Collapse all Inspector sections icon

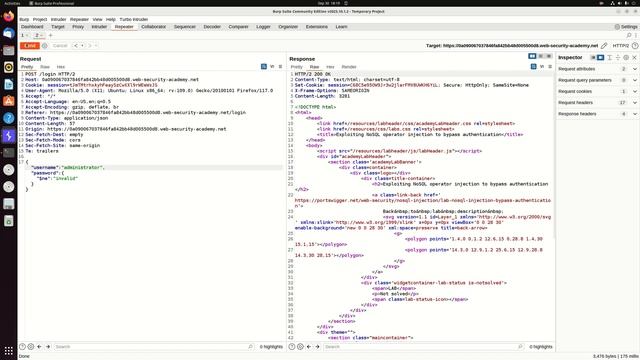tap(618, 58)
